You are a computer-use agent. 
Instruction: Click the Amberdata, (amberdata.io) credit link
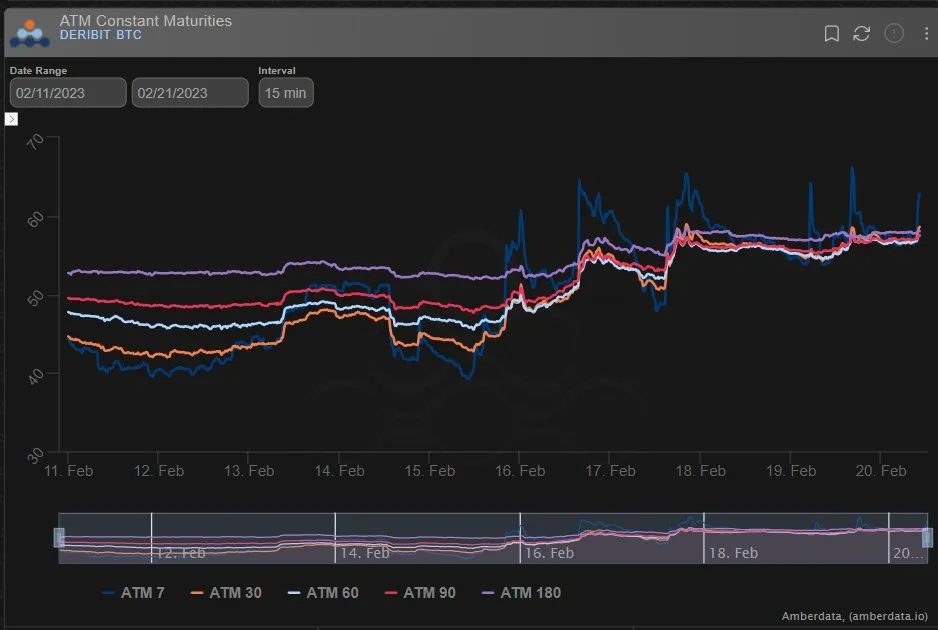tap(854, 616)
